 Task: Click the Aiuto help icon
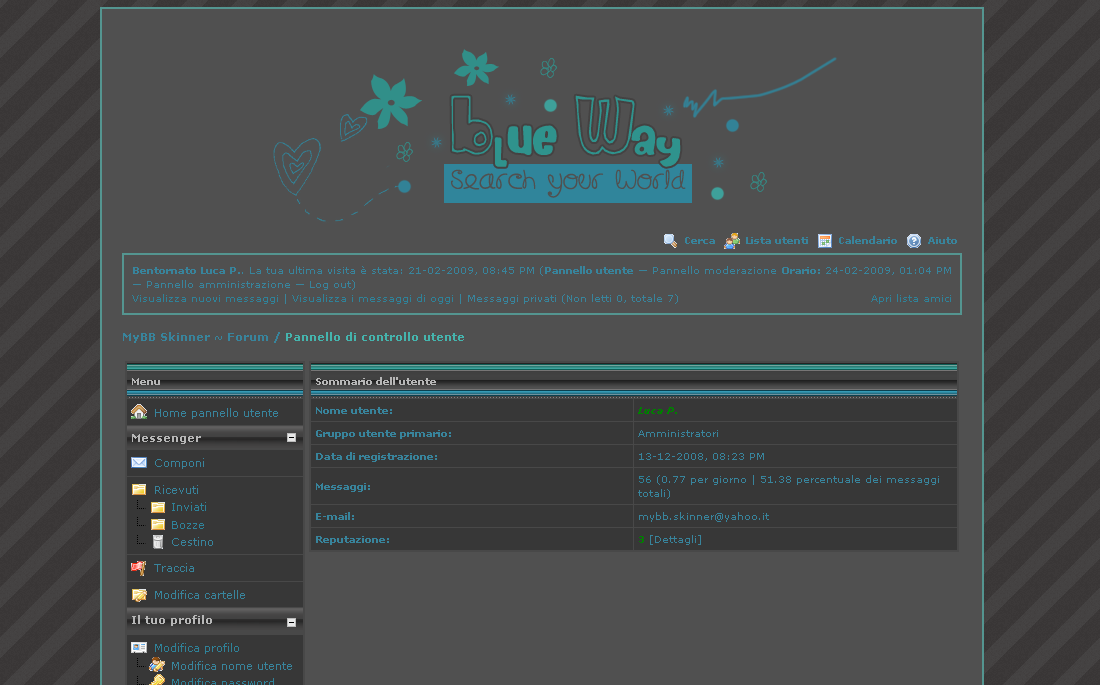(914, 241)
